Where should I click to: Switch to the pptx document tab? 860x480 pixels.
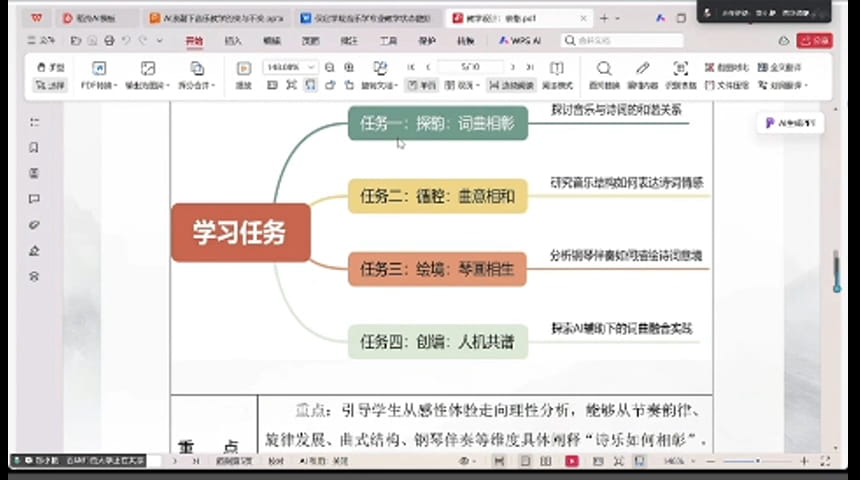[x=217, y=19]
